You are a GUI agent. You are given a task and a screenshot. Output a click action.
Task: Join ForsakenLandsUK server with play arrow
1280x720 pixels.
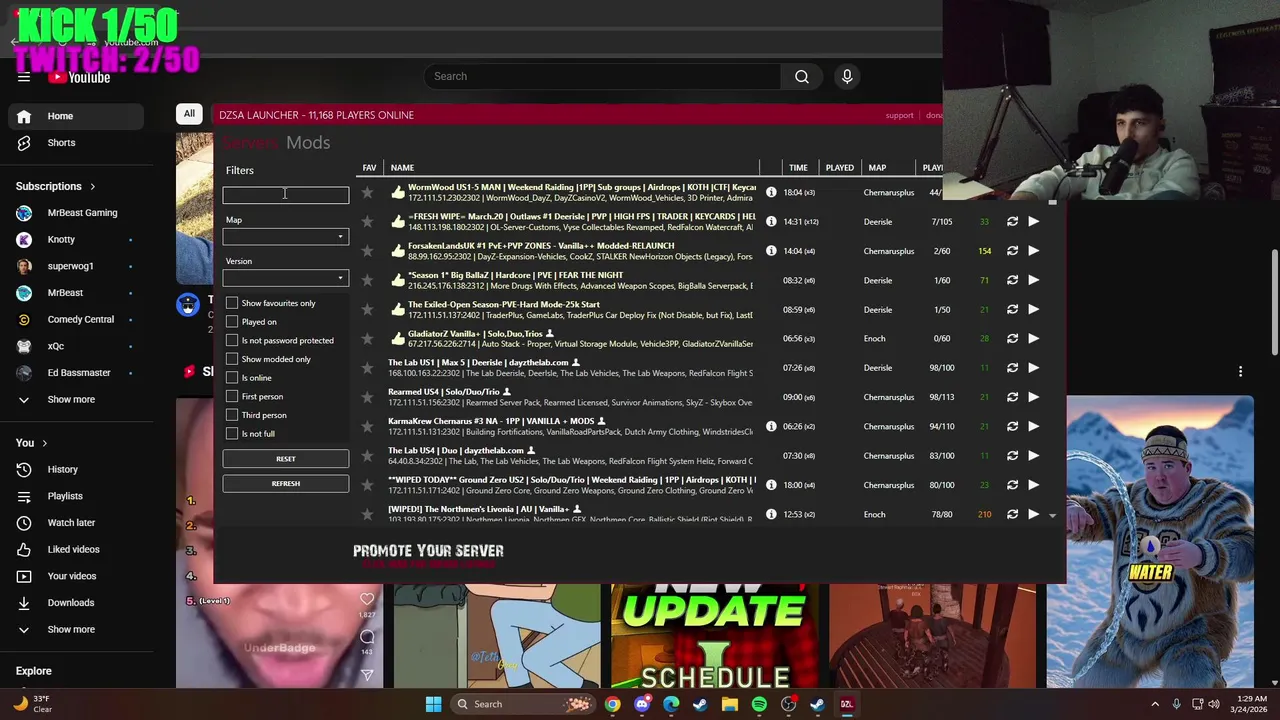[x=1034, y=251]
